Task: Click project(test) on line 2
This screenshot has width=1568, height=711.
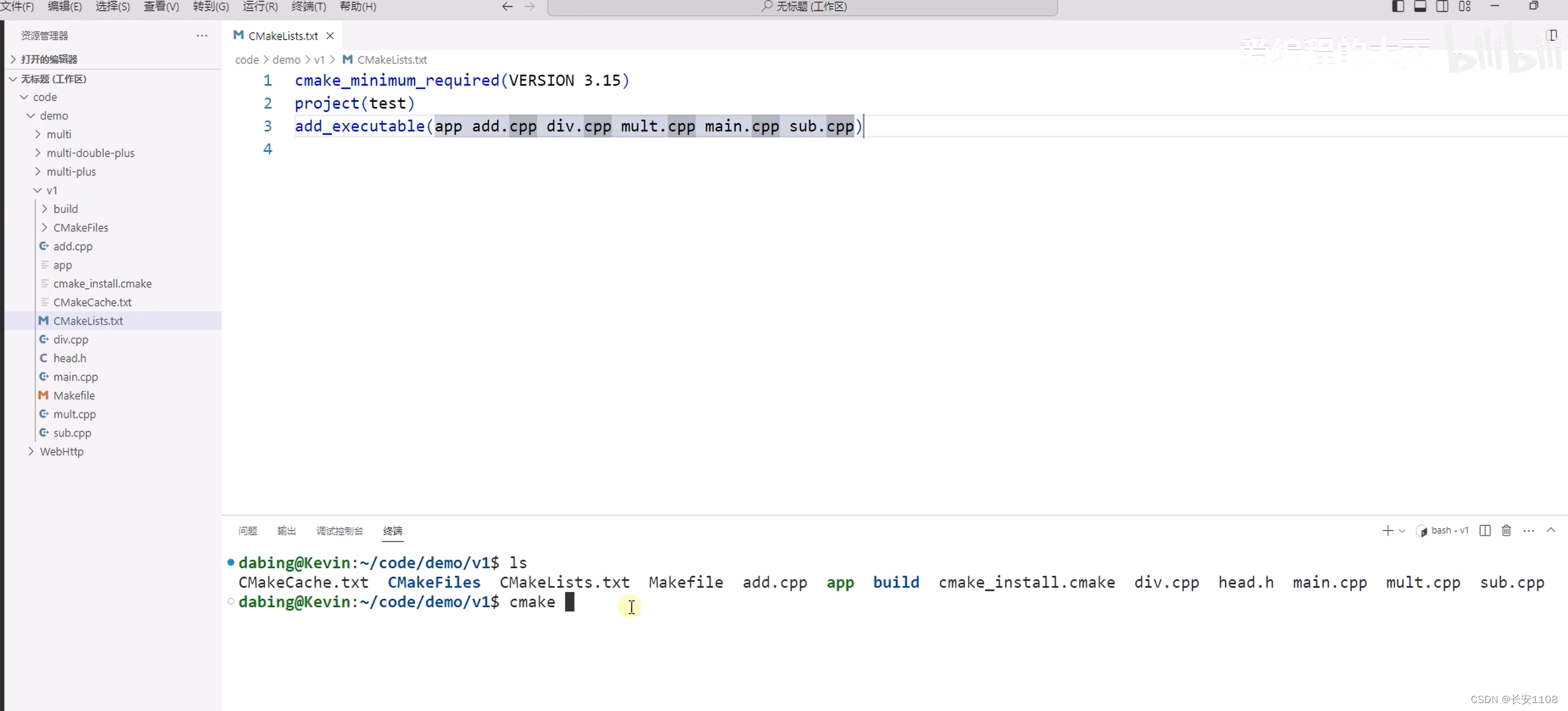Action: (355, 103)
